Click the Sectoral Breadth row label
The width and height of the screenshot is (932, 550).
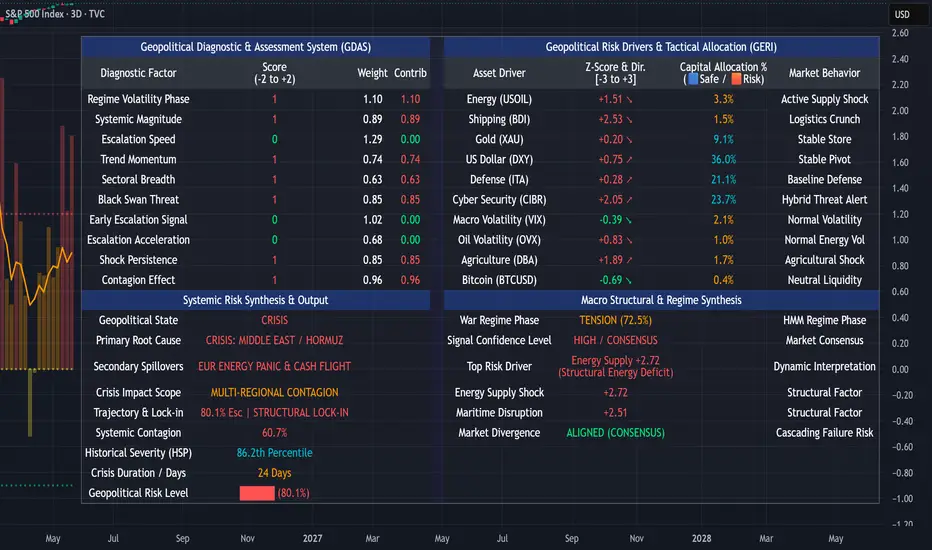138,180
